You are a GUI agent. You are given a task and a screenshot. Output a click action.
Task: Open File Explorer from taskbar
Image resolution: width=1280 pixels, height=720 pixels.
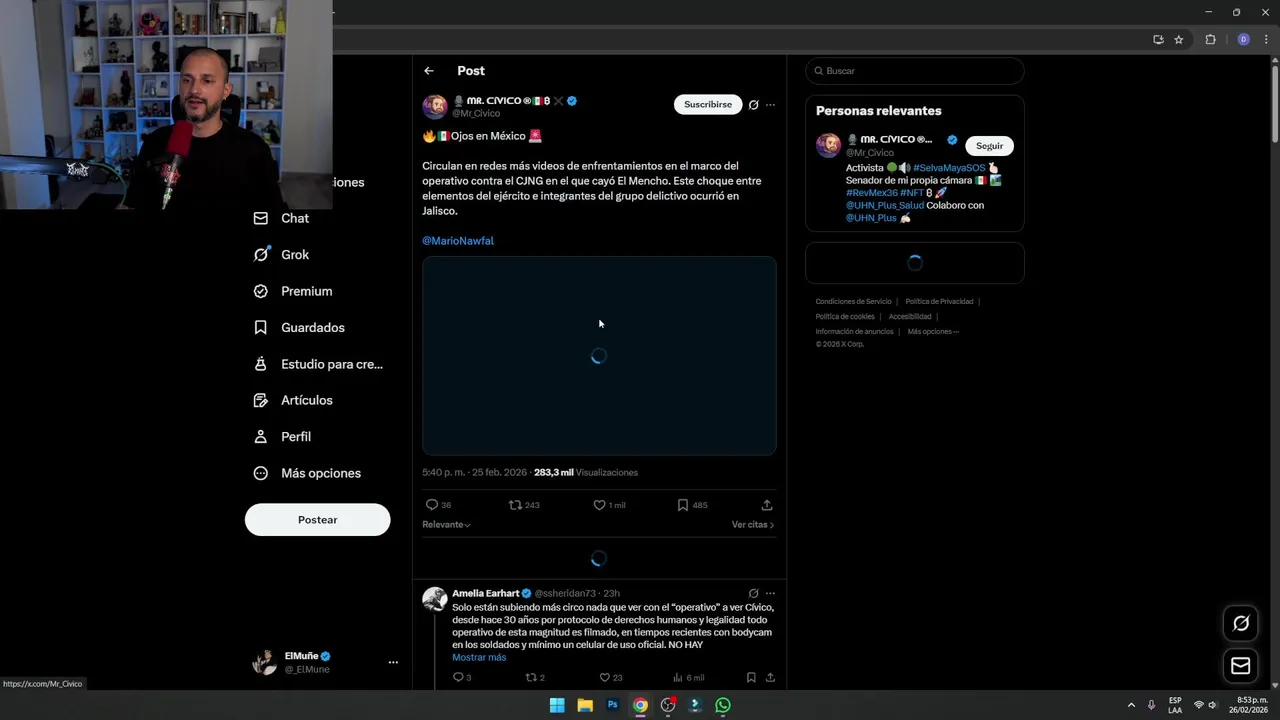click(x=585, y=705)
